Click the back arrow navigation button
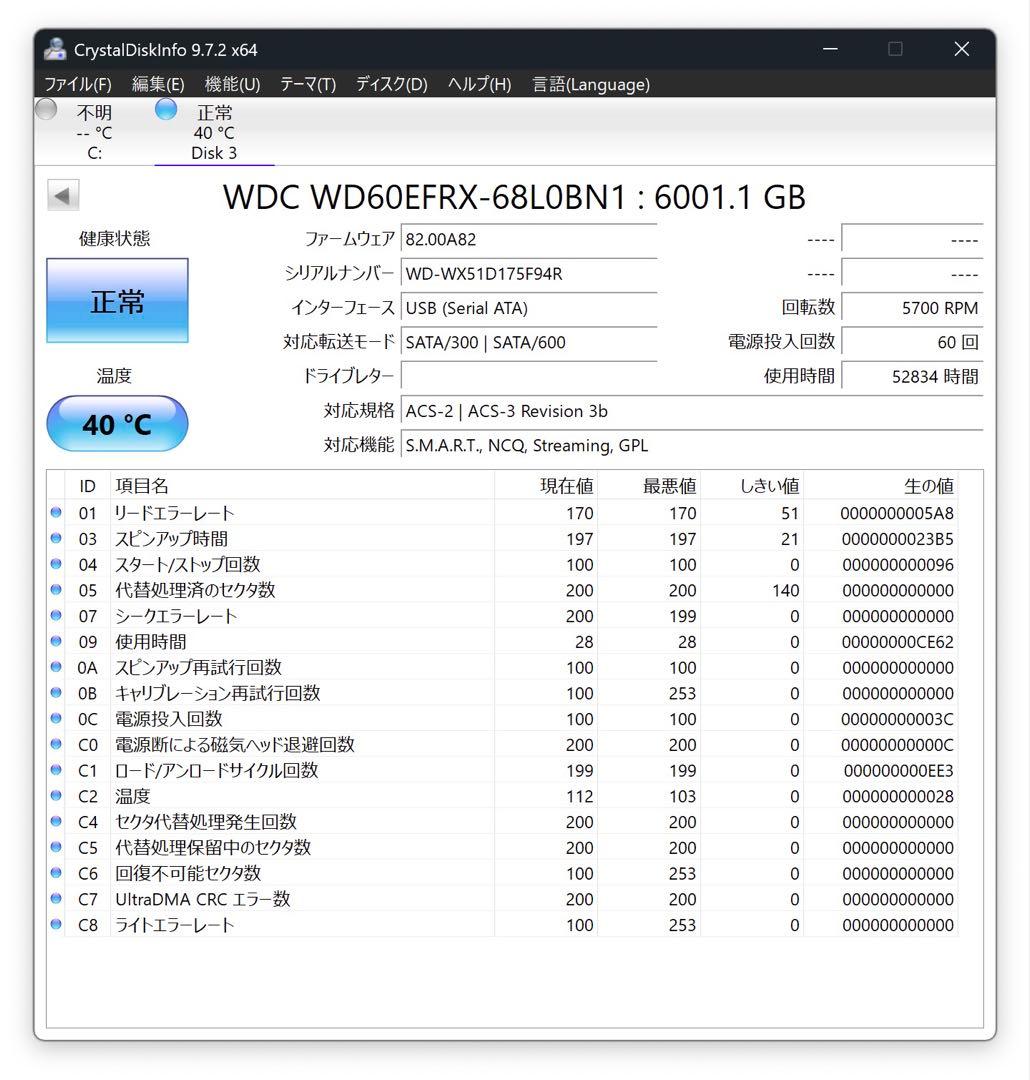Viewport: 1030px width, 1080px height. click(x=63, y=195)
